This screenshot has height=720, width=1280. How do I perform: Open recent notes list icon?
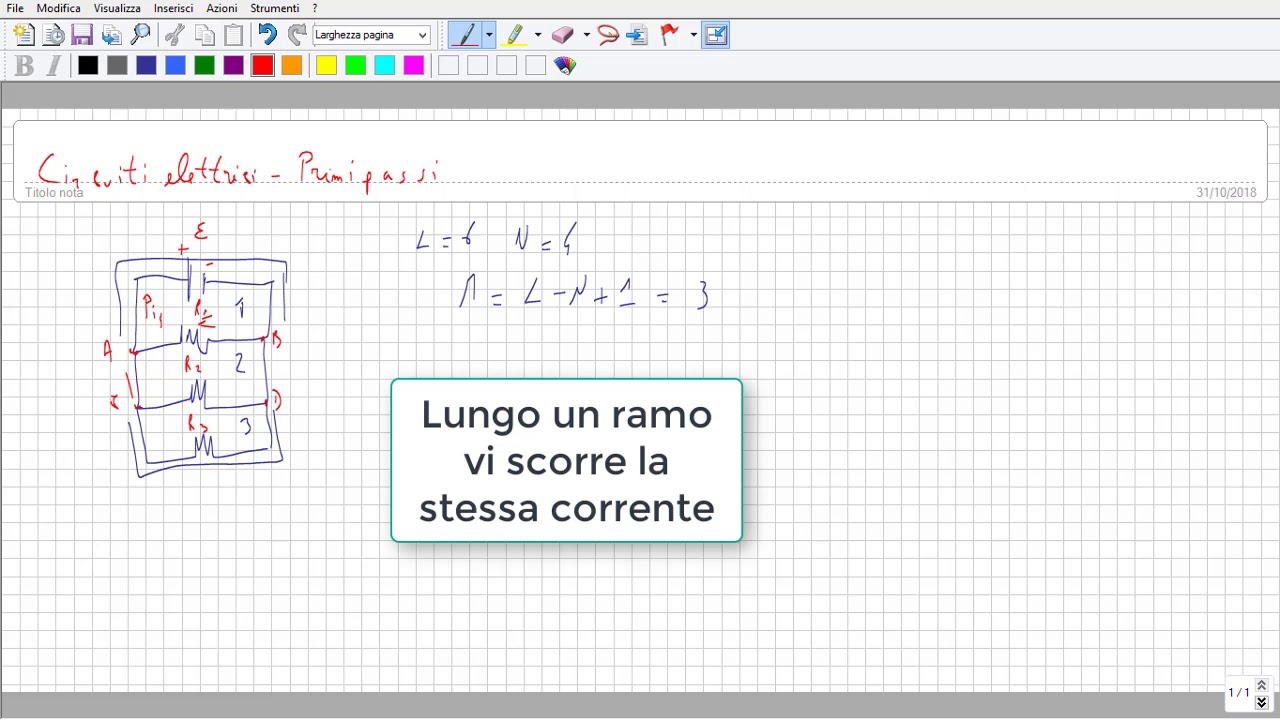[53, 35]
